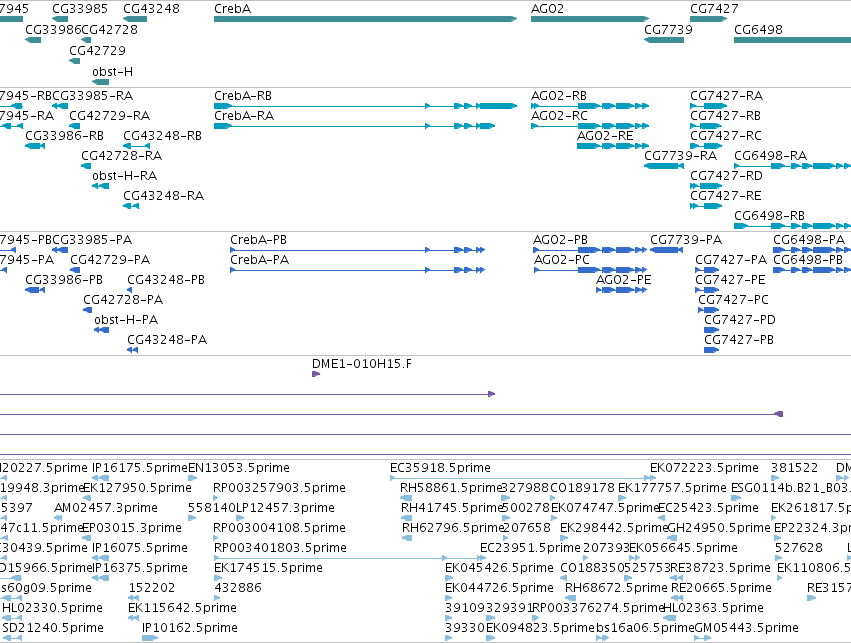851x643 pixels.
Task: Click the AGO2-RB transcript label
Action: tap(558, 96)
